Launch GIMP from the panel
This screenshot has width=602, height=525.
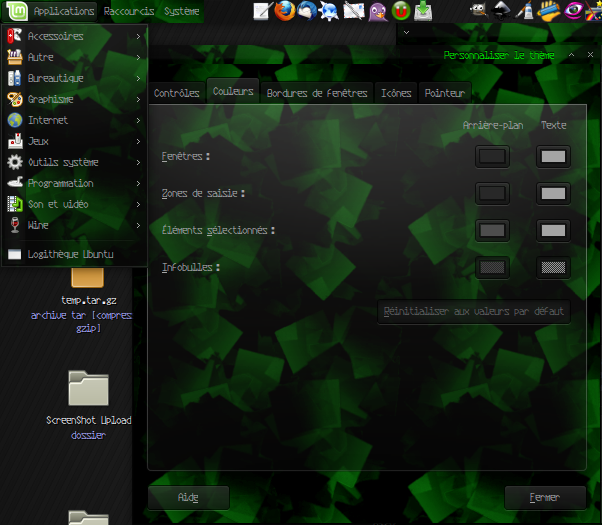coord(478,11)
